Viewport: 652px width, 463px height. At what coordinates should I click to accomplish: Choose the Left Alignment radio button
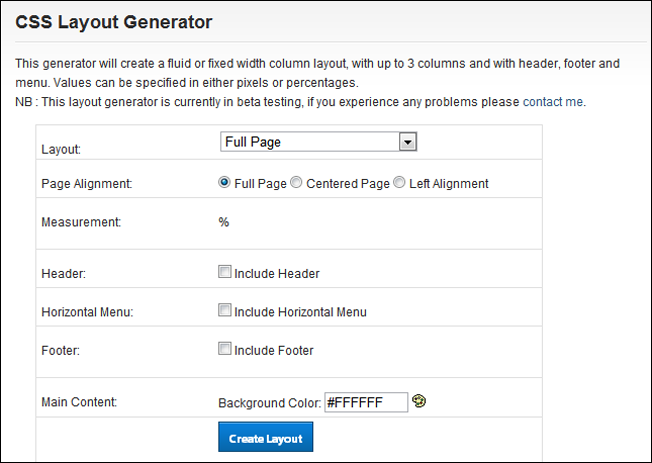coord(399,182)
